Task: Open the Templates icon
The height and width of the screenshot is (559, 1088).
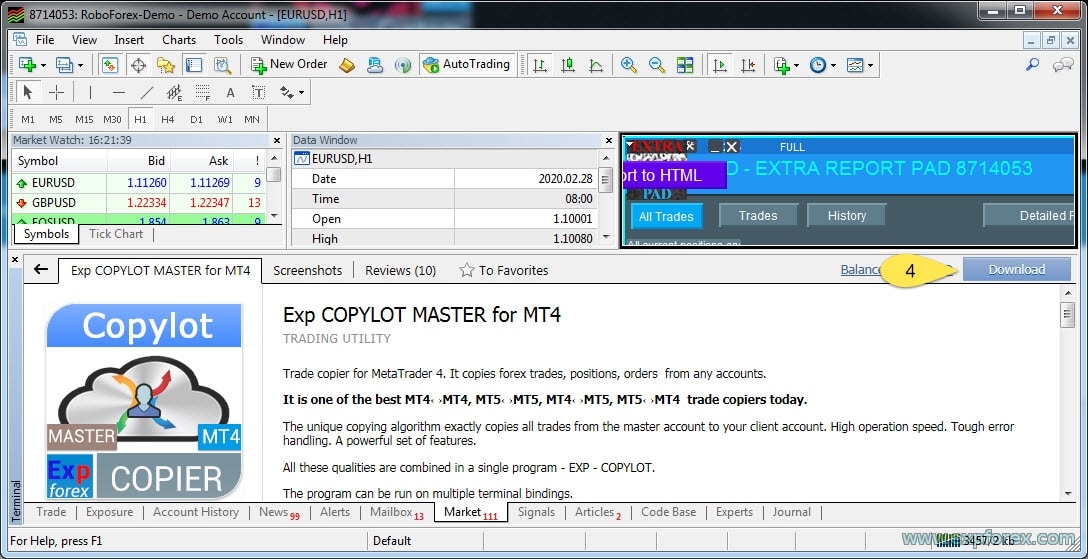Action: click(x=855, y=65)
